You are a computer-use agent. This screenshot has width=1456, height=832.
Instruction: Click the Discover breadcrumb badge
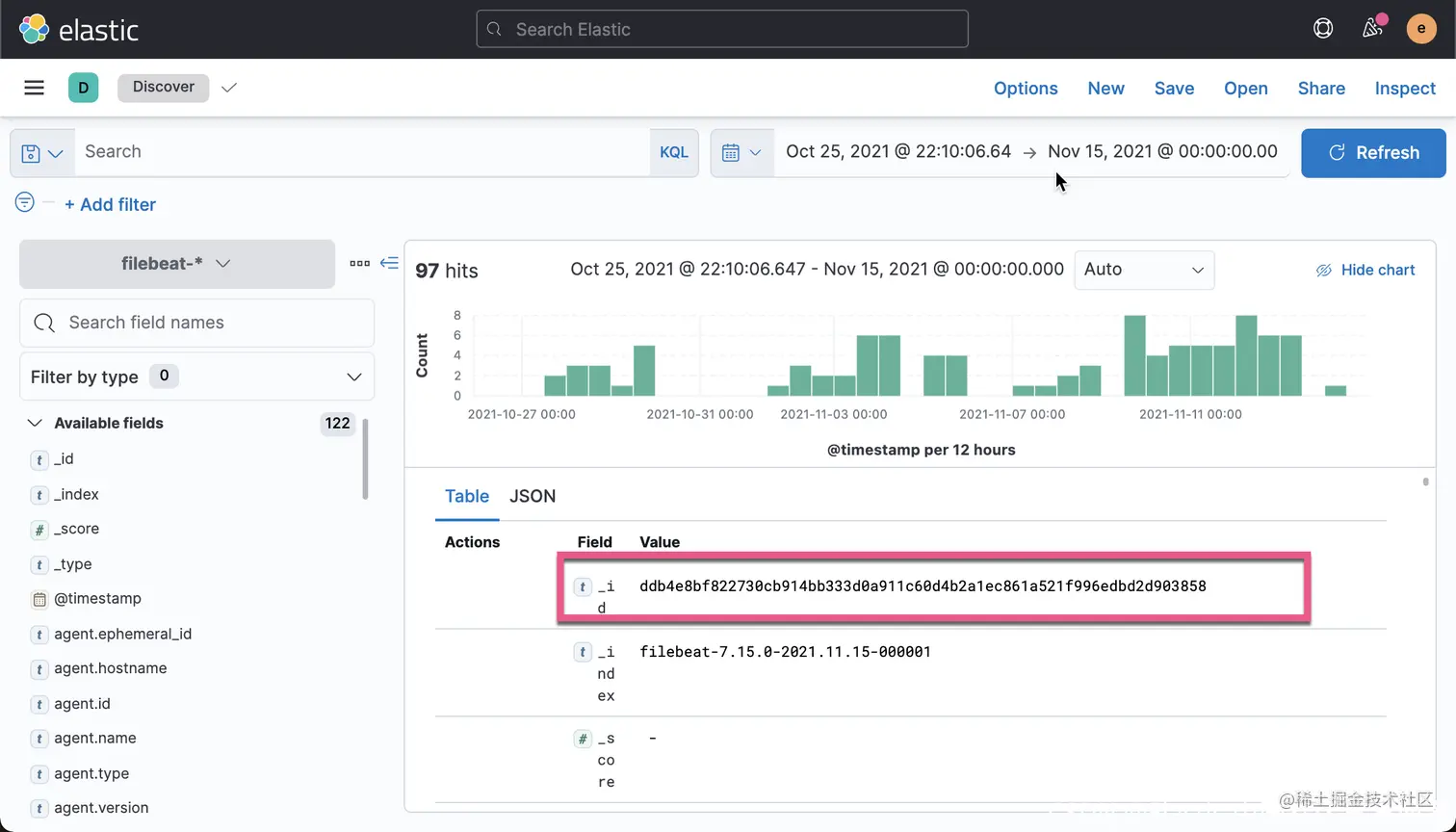coord(163,87)
